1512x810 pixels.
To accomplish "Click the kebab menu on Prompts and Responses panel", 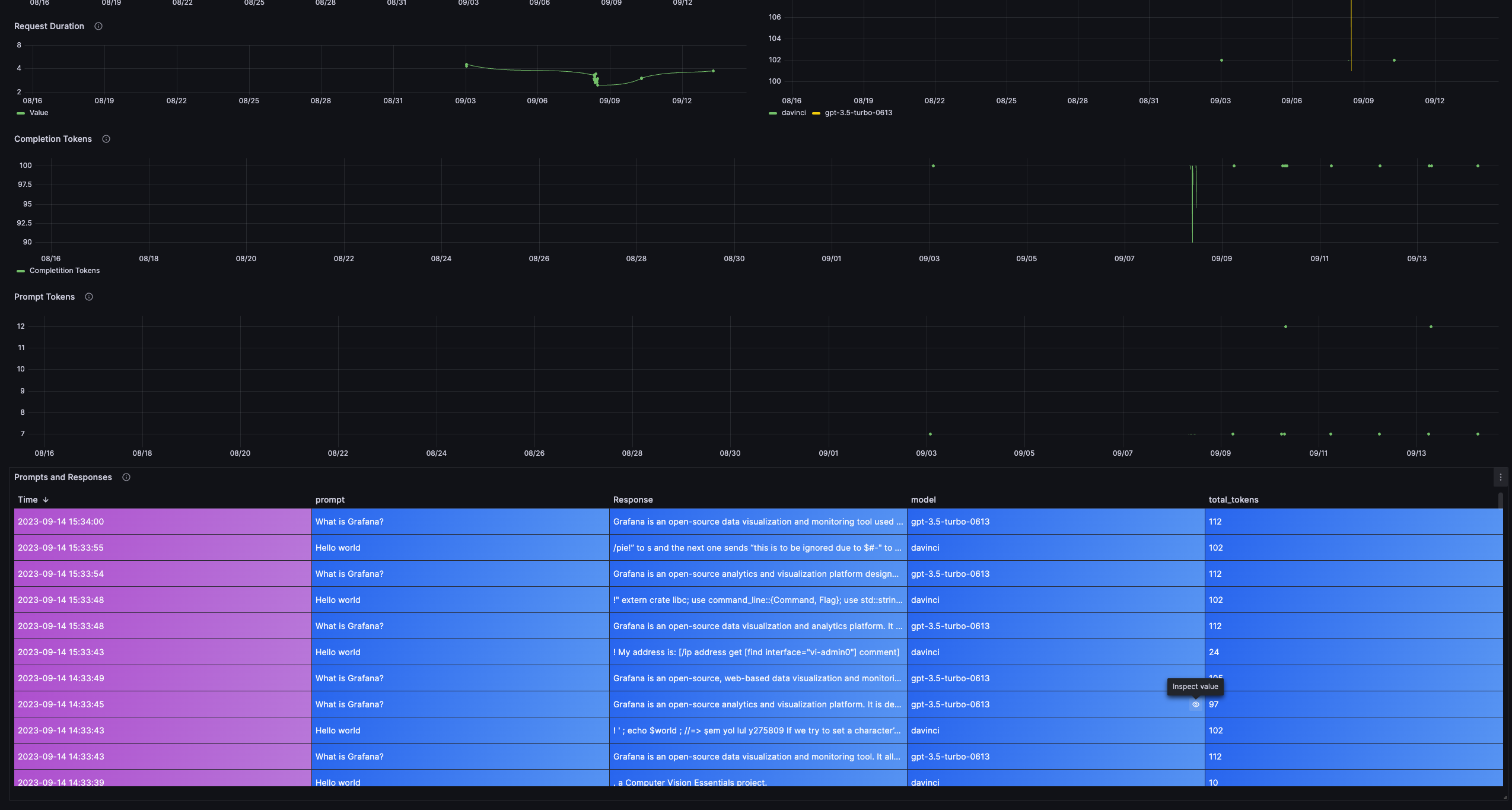I will pos(1500,477).
